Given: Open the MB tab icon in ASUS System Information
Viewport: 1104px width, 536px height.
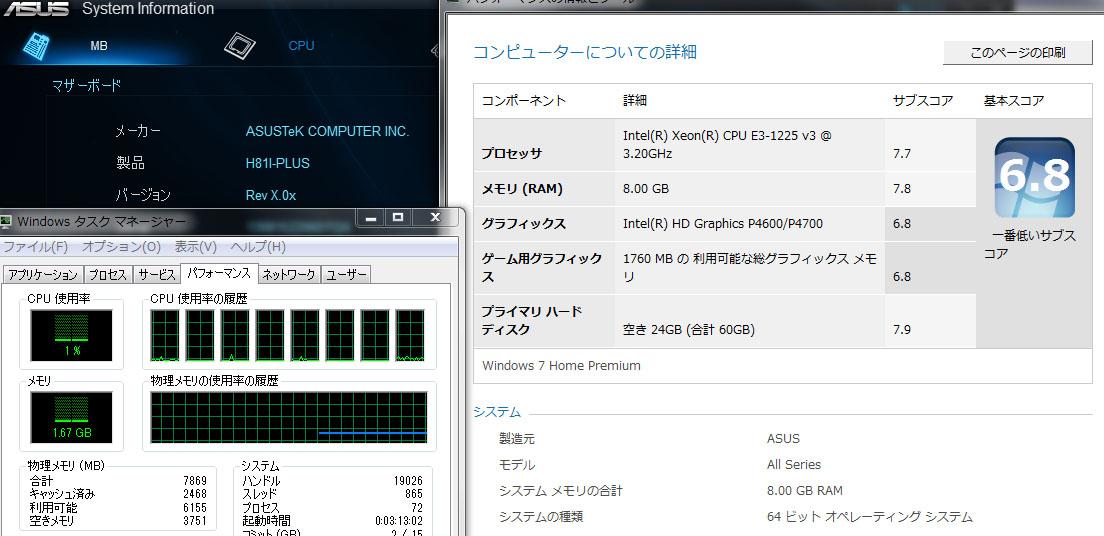Looking at the screenshot, I should coord(37,45).
